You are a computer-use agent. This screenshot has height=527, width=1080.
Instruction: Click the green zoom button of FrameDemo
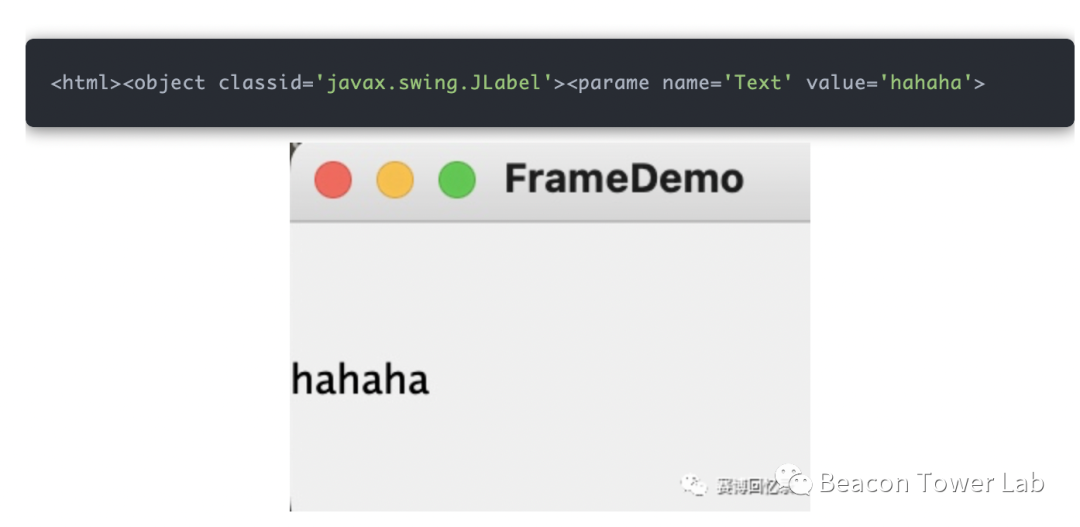click(x=457, y=180)
